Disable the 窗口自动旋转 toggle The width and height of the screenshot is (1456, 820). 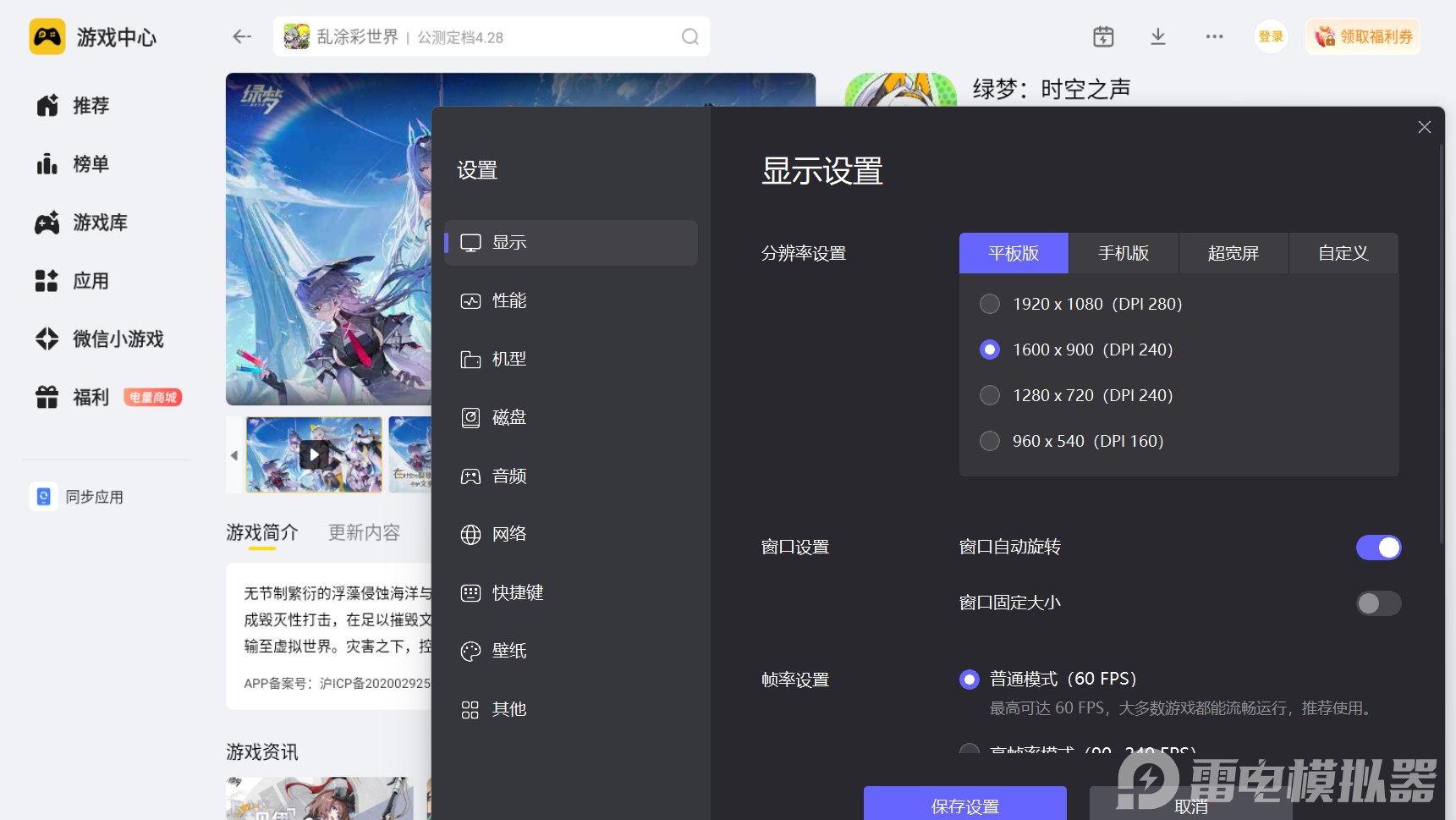pyautogui.click(x=1378, y=548)
